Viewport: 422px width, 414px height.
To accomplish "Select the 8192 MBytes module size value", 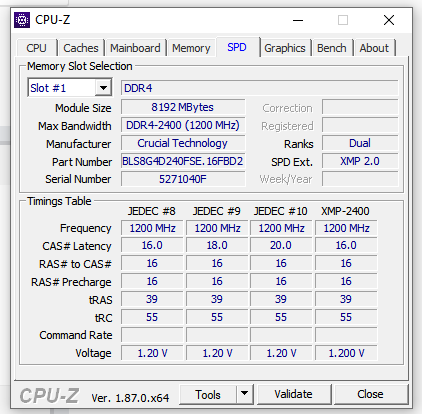I will point(183,107).
